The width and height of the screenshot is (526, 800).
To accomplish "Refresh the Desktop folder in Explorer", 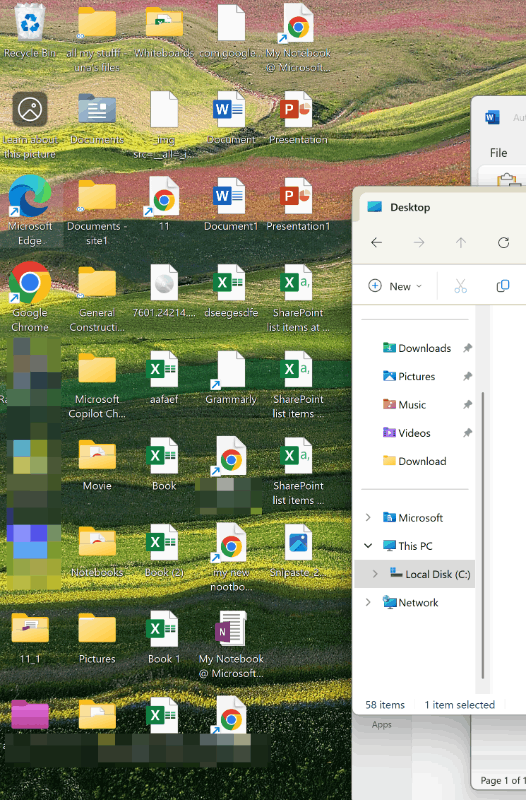I will pos(504,242).
